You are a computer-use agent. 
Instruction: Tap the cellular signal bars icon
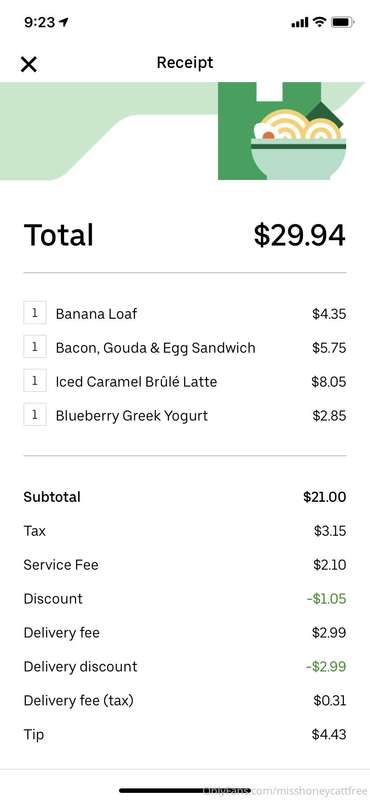pyautogui.click(x=300, y=22)
